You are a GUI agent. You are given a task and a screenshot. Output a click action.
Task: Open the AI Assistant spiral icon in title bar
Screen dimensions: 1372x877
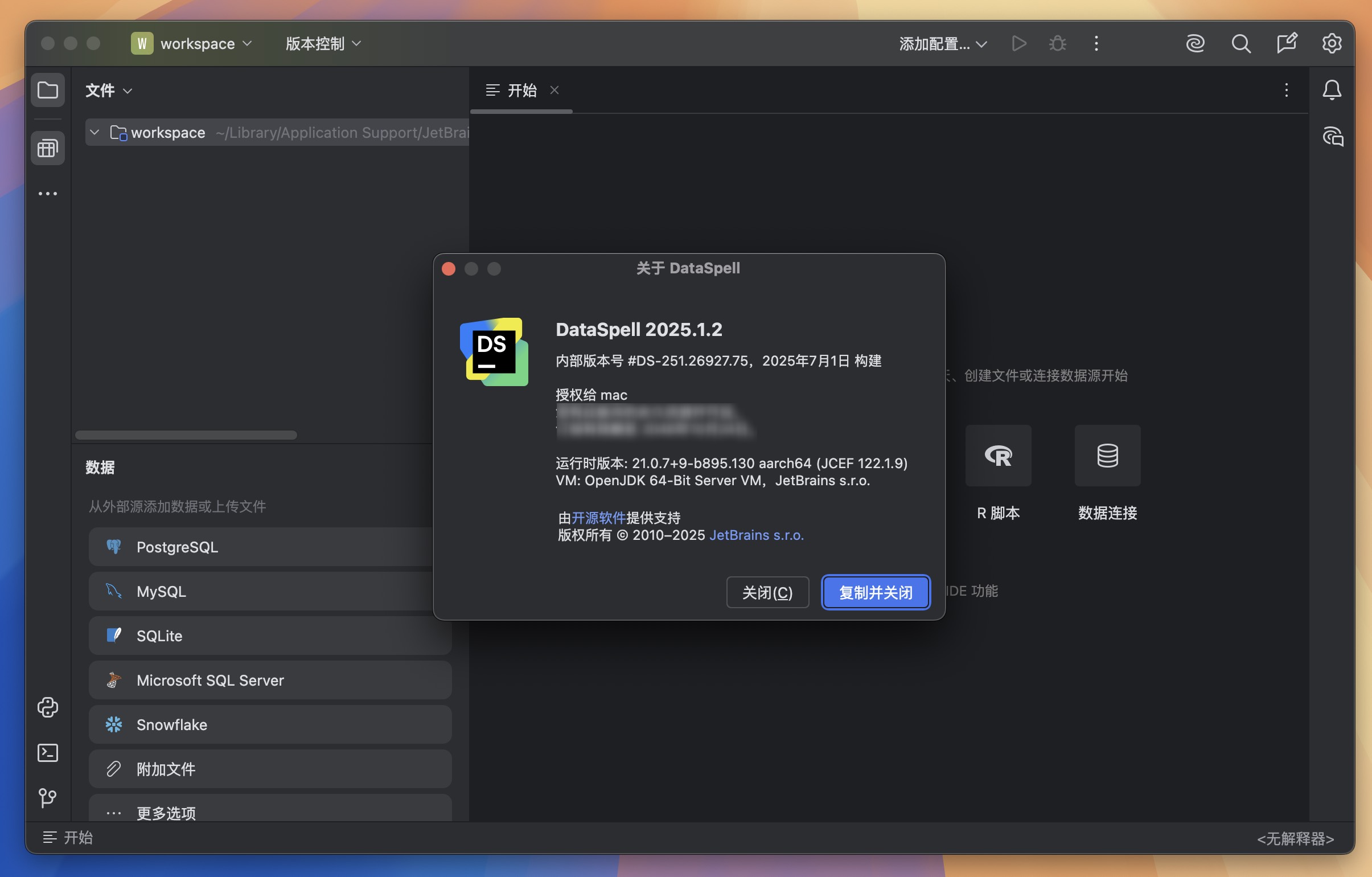[1196, 43]
